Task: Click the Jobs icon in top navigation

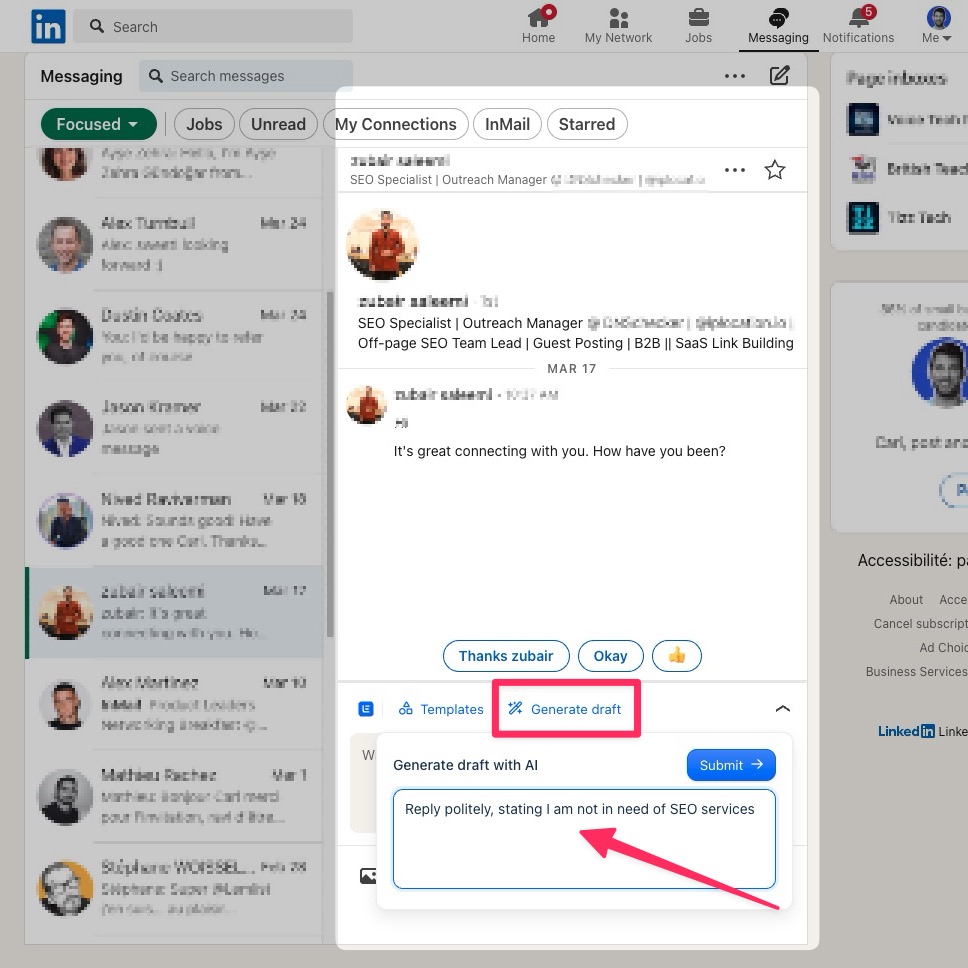Action: coord(698,25)
